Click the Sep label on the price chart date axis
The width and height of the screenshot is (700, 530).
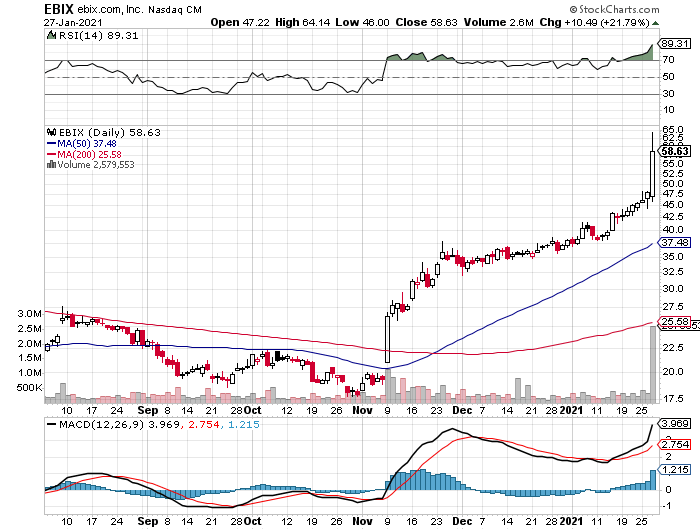[148, 410]
